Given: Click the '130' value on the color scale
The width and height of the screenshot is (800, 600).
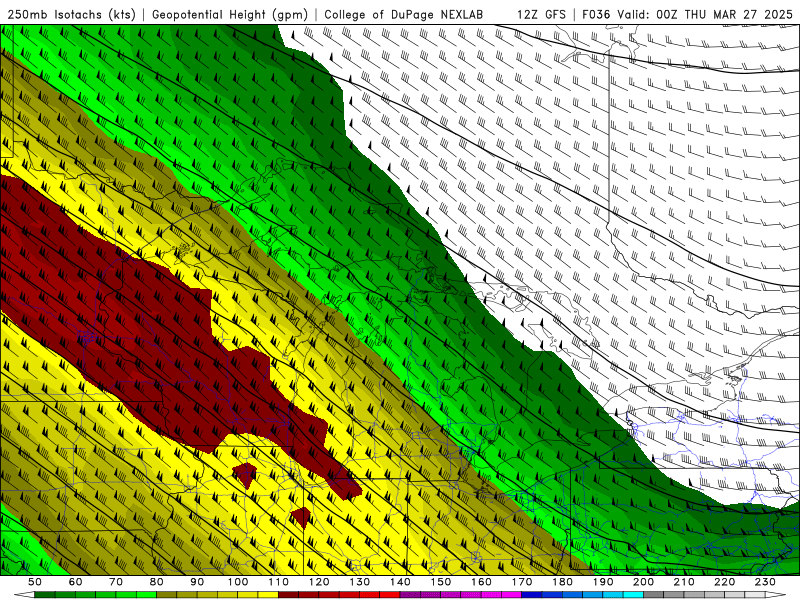Looking at the screenshot, I should coord(359,582).
